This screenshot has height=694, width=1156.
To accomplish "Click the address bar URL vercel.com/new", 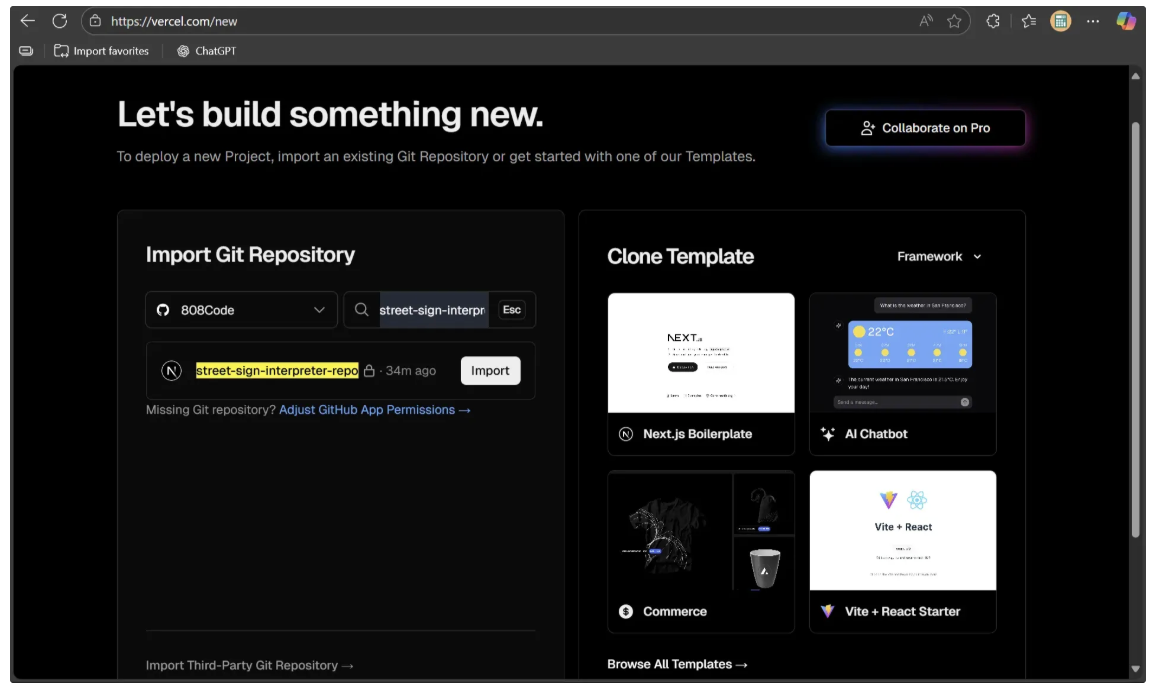I will pos(174,21).
